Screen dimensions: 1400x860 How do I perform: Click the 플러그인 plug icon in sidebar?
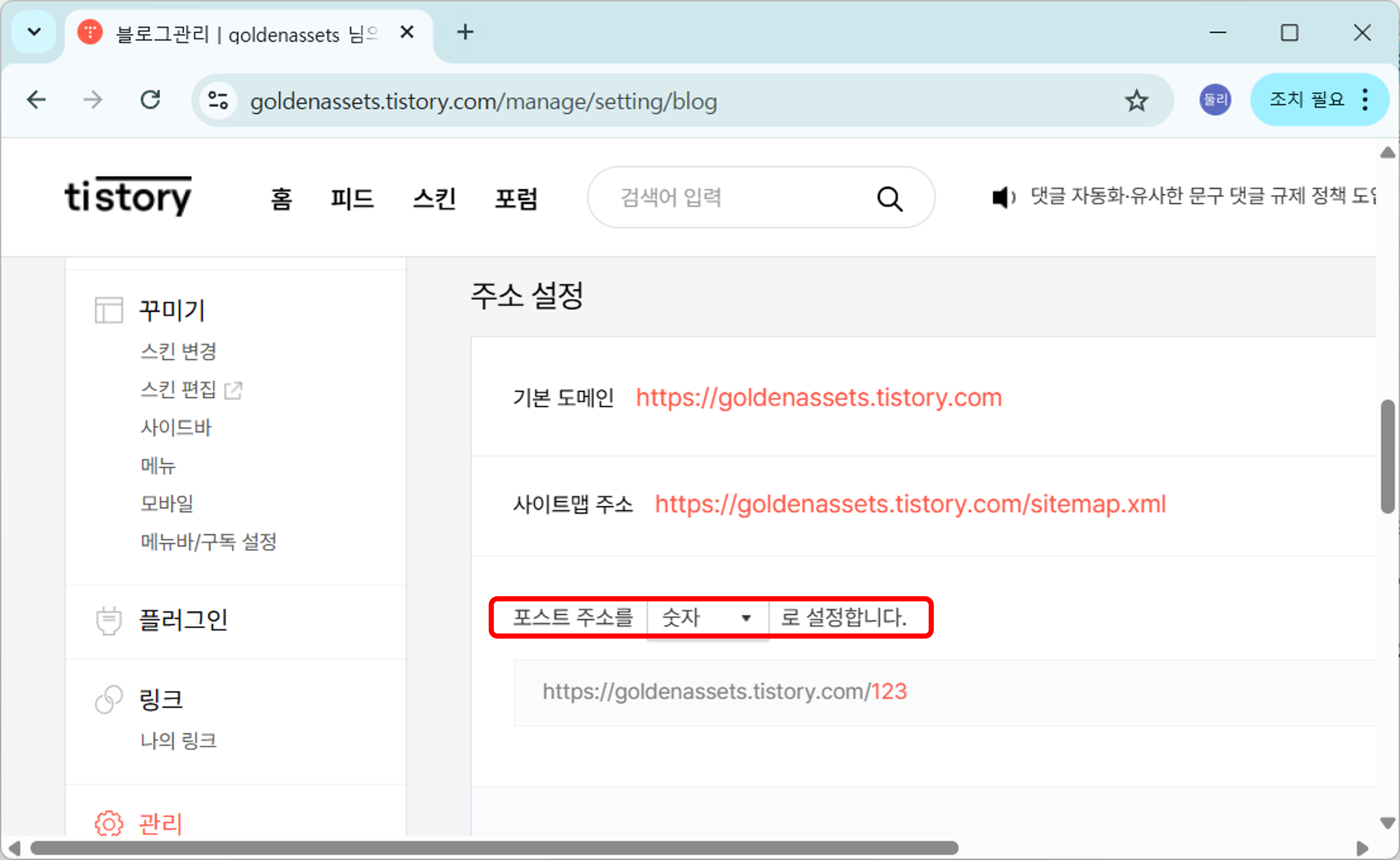click(108, 620)
